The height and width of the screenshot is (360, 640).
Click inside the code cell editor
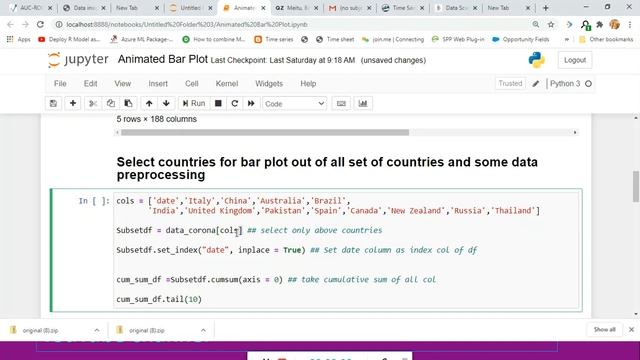point(346,250)
